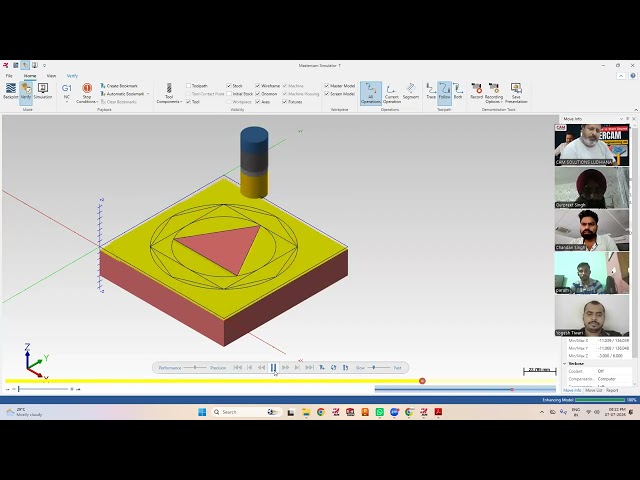
Task: Collapse the ribbon with the up chevron
Action: pyautogui.click(x=621, y=76)
